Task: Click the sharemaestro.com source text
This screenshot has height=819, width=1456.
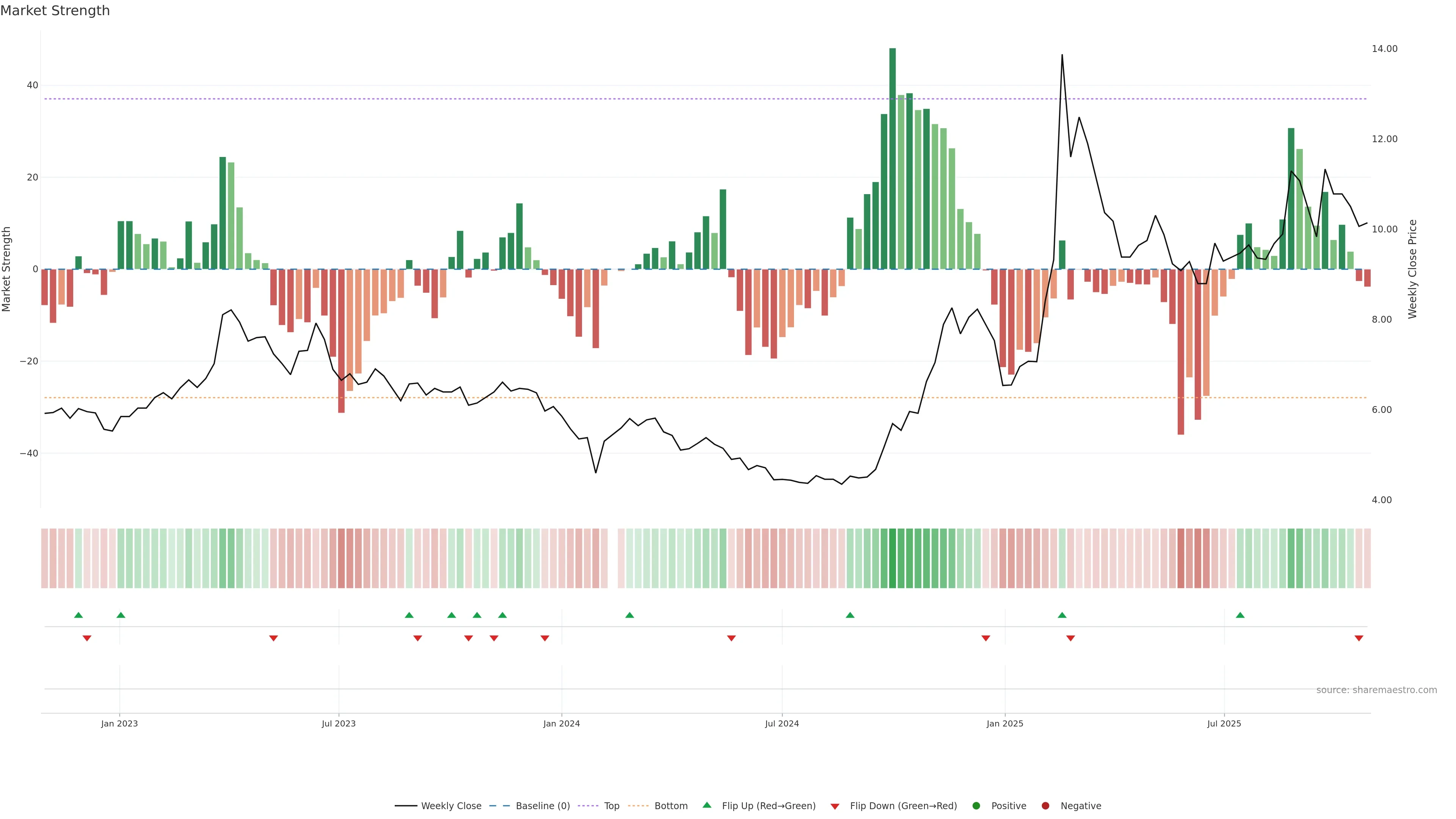Action: click(1376, 690)
